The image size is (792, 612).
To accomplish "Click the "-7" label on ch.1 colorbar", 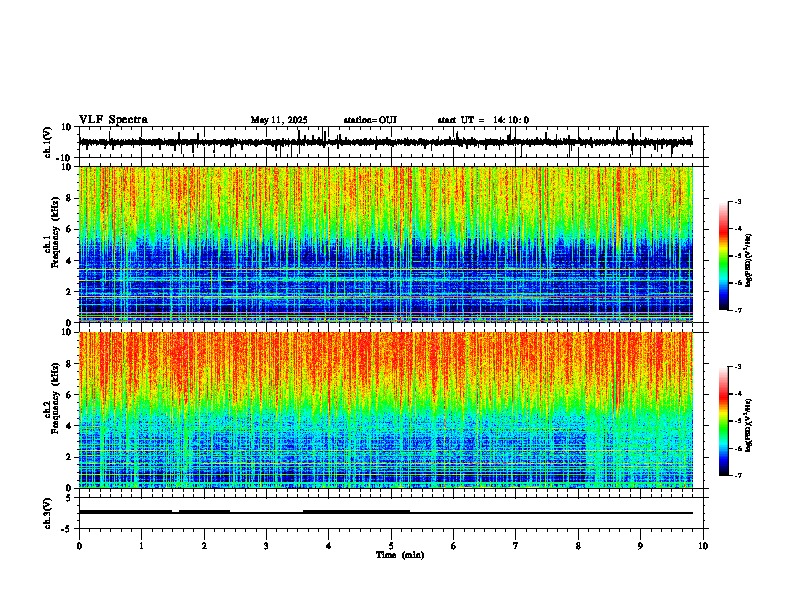I will coord(738,311).
